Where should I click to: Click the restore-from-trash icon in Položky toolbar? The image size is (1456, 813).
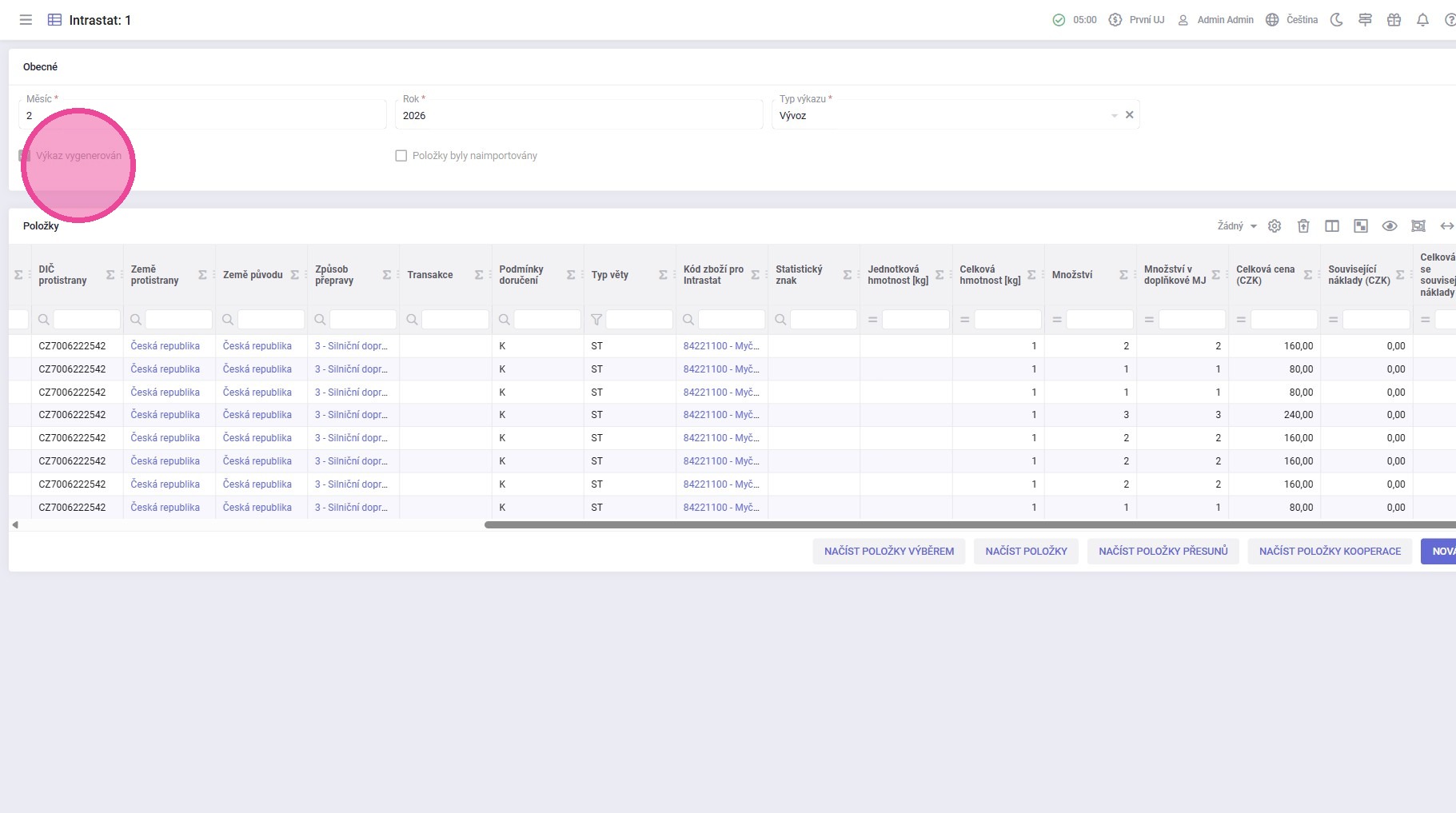[x=1303, y=226]
